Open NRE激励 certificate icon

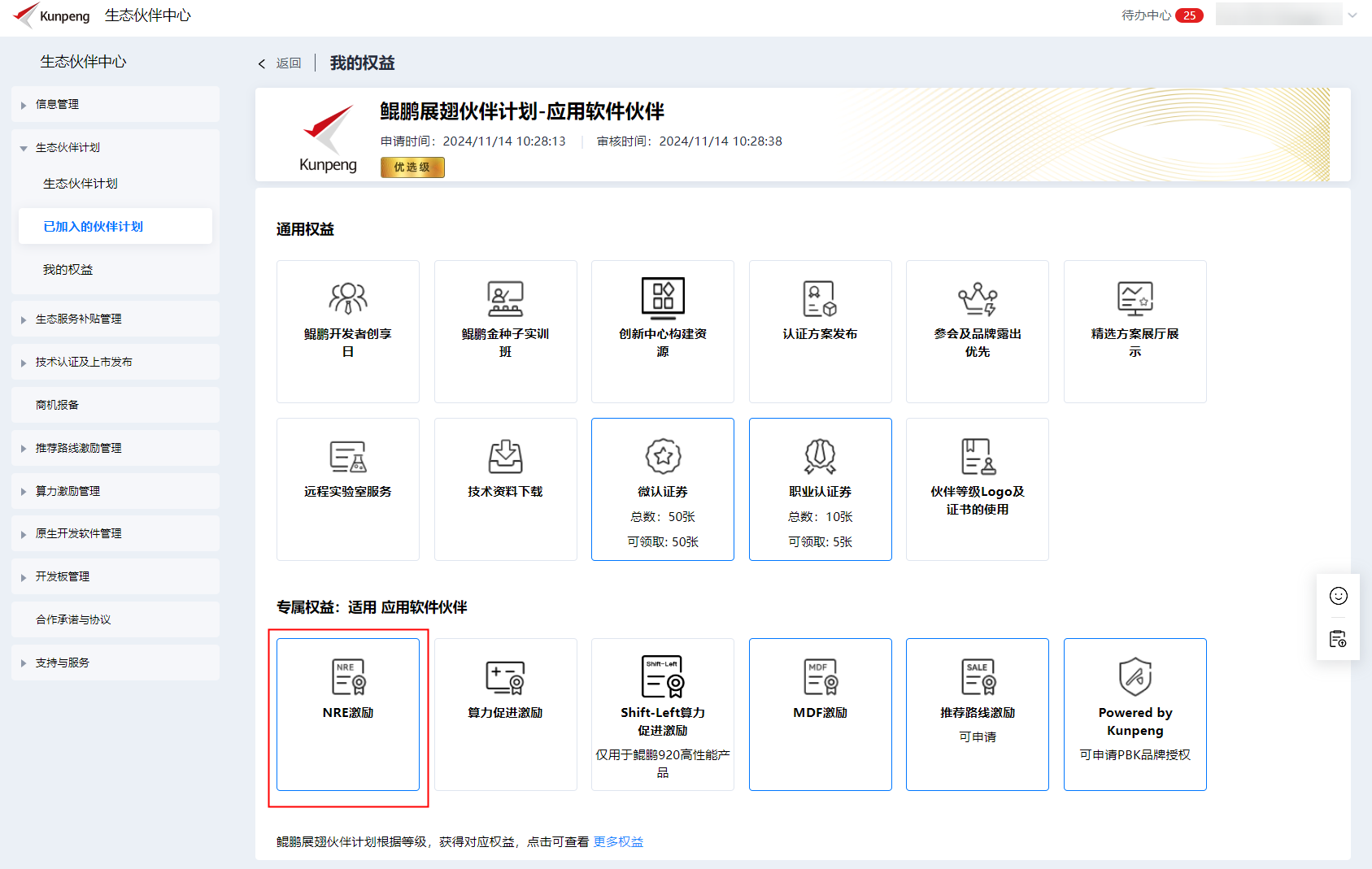point(348,676)
